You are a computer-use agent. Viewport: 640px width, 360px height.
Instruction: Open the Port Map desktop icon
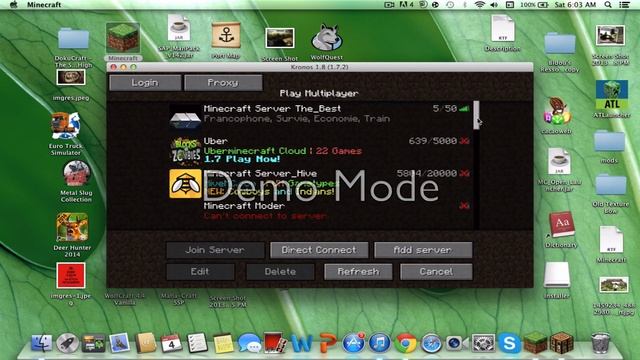[226, 36]
